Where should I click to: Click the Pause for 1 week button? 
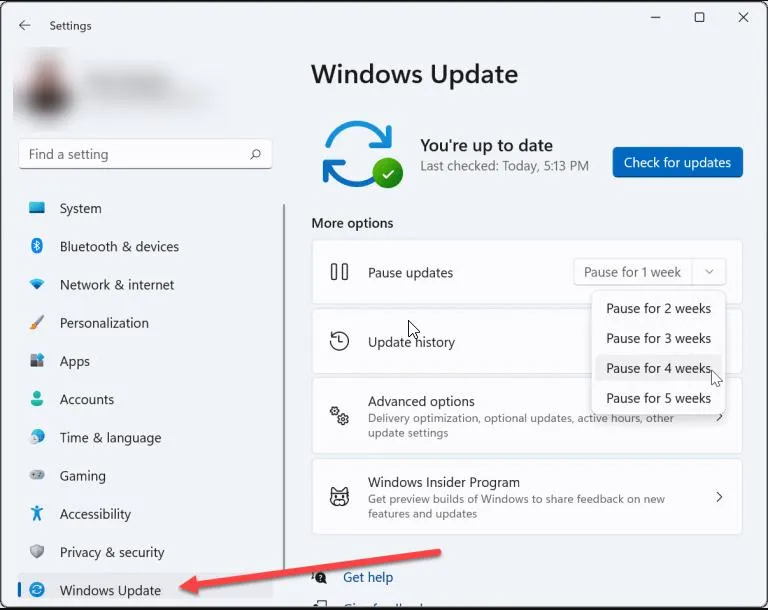tap(632, 272)
